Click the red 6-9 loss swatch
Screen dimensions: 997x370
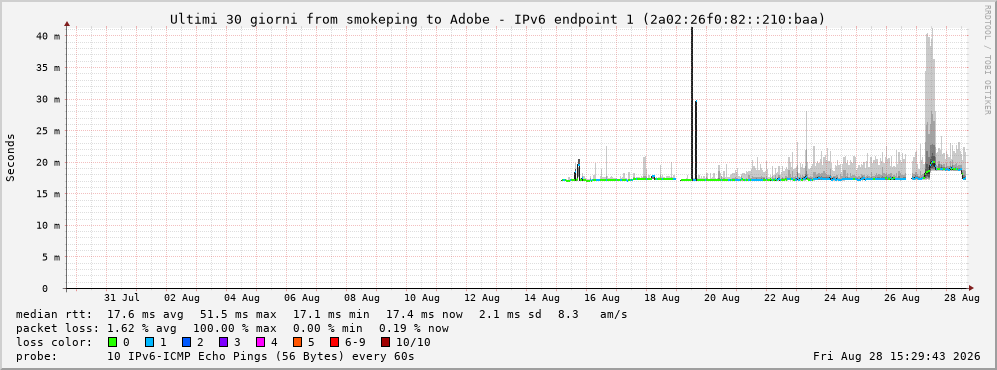click(x=334, y=343)
